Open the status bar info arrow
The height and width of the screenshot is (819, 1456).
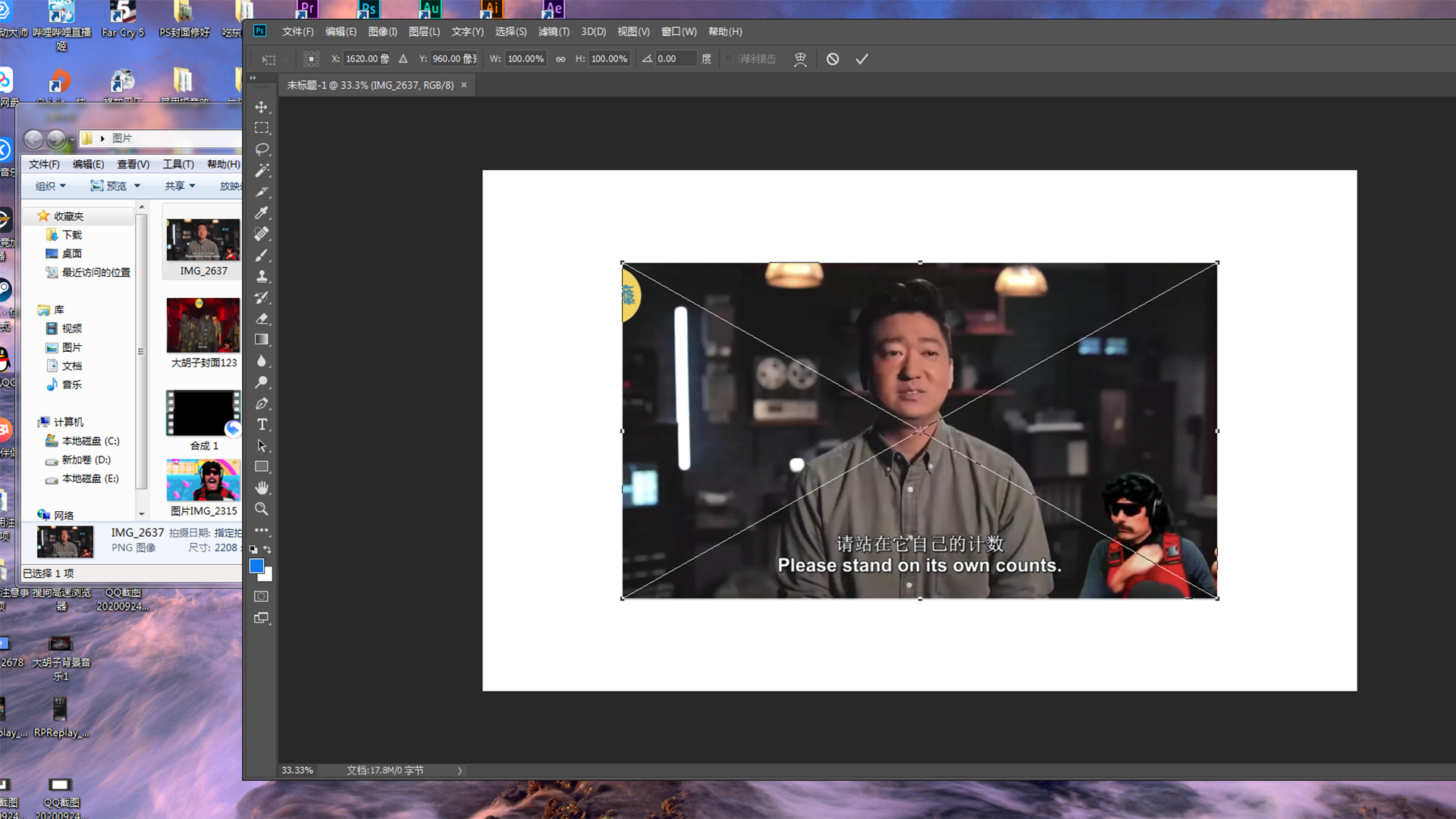pos(460,770)
